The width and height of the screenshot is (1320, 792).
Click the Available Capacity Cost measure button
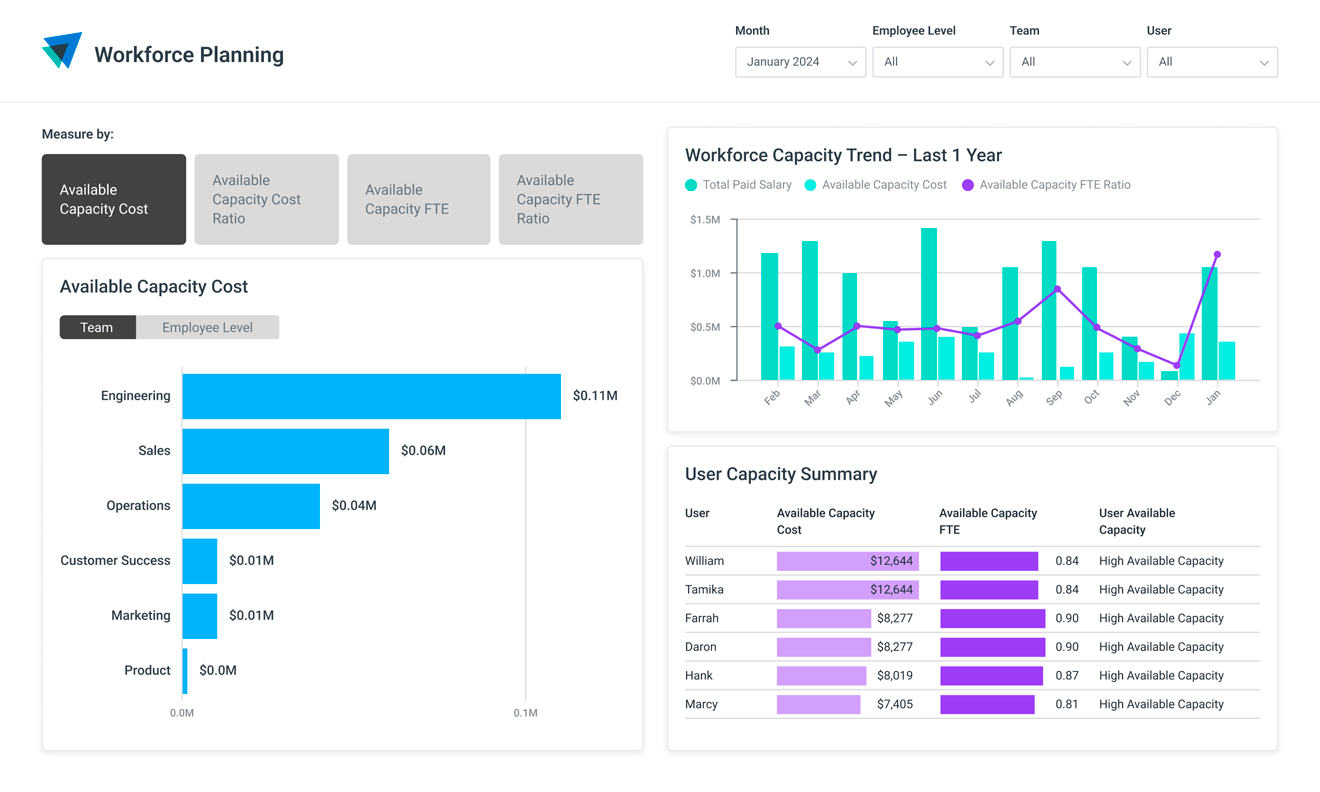pyautogui.click(x=113, y=199)
